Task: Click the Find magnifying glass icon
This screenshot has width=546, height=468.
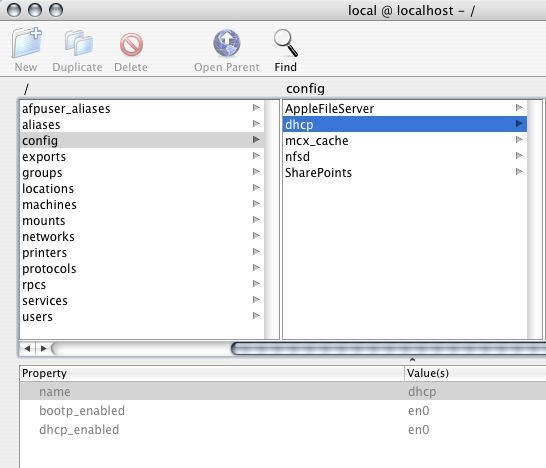Action: tap(286, 43)
